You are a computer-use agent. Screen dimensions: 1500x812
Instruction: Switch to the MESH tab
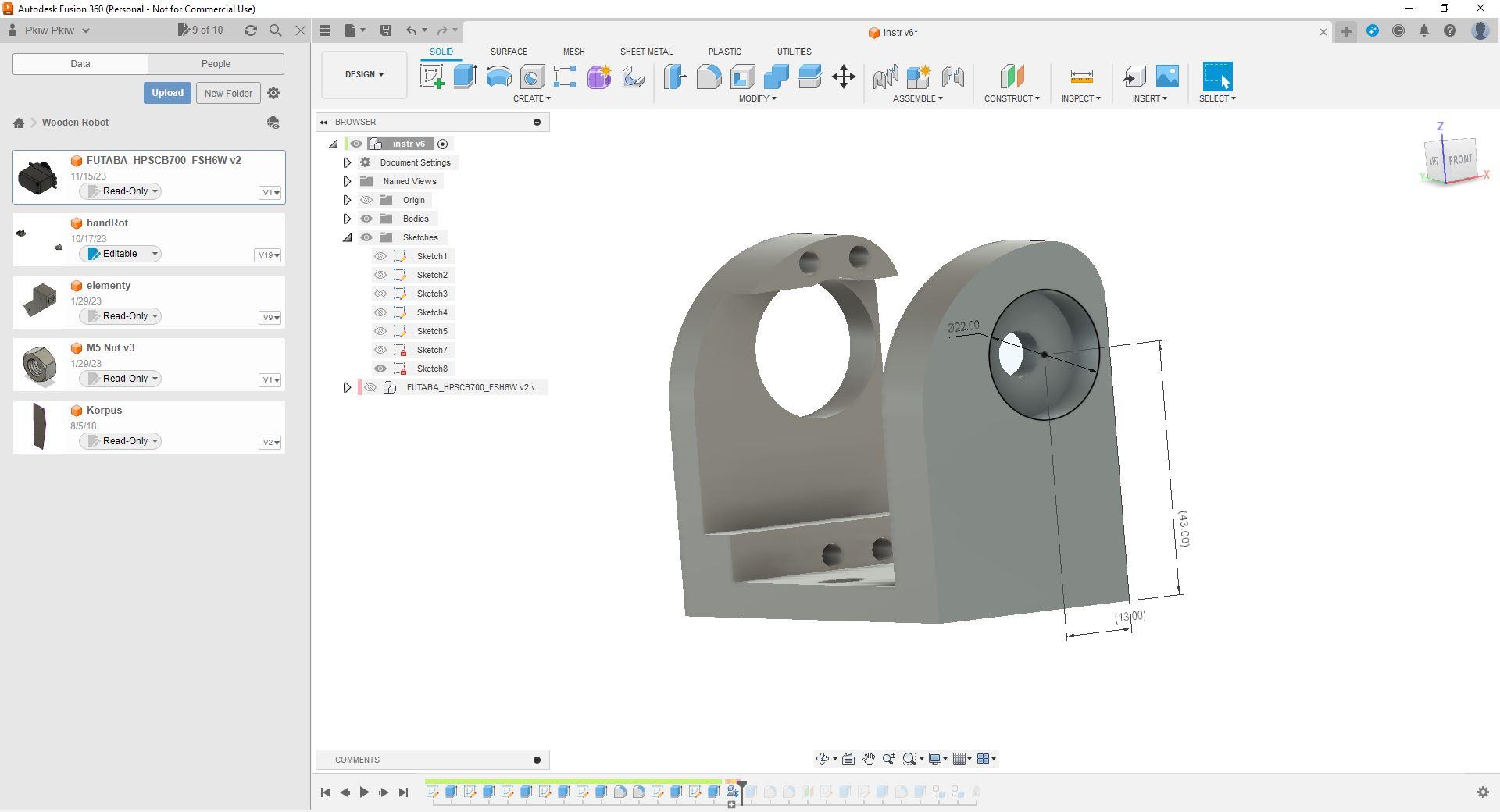[x=573, y=52]
